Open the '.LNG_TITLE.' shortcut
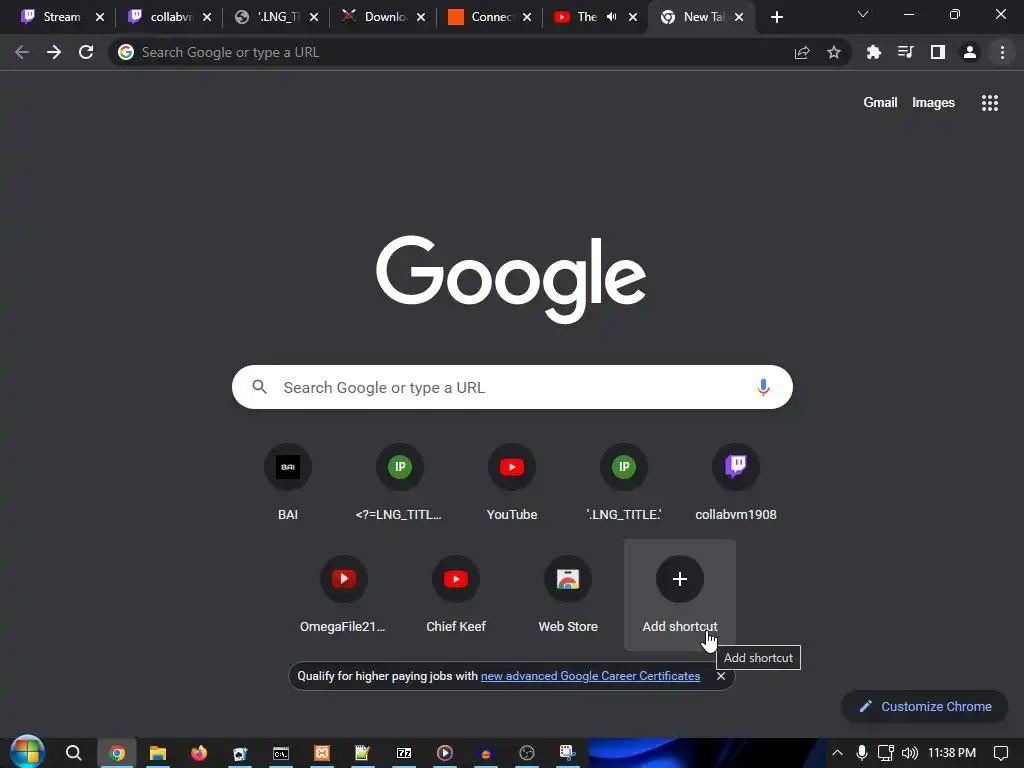Screen dimensions: 1024x768 pos(624,483)
